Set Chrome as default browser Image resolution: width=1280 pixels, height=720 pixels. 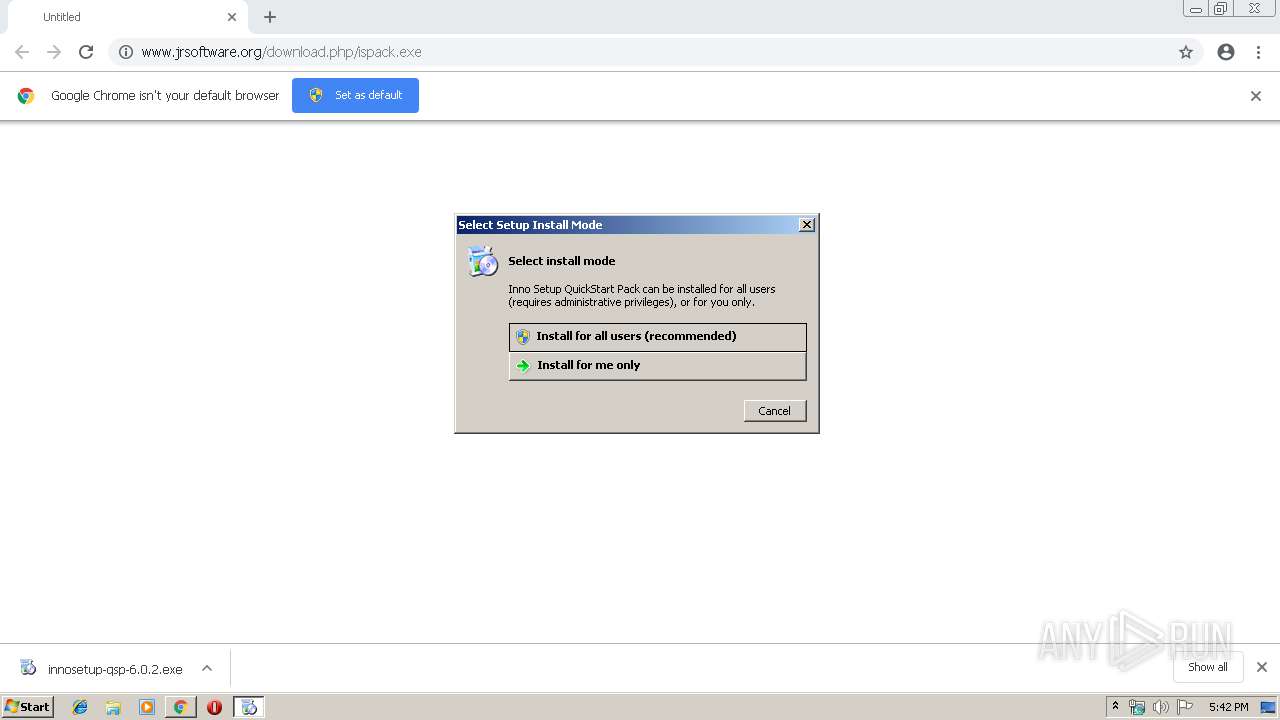pos(355,95)
